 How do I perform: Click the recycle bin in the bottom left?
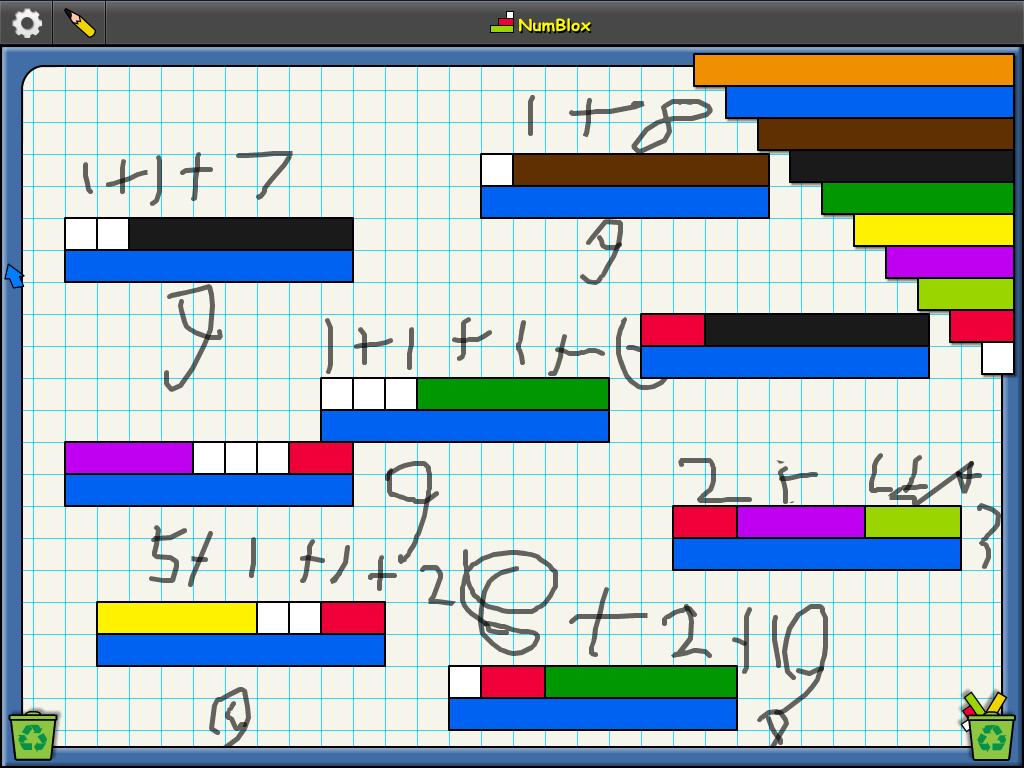pos(33,730)
